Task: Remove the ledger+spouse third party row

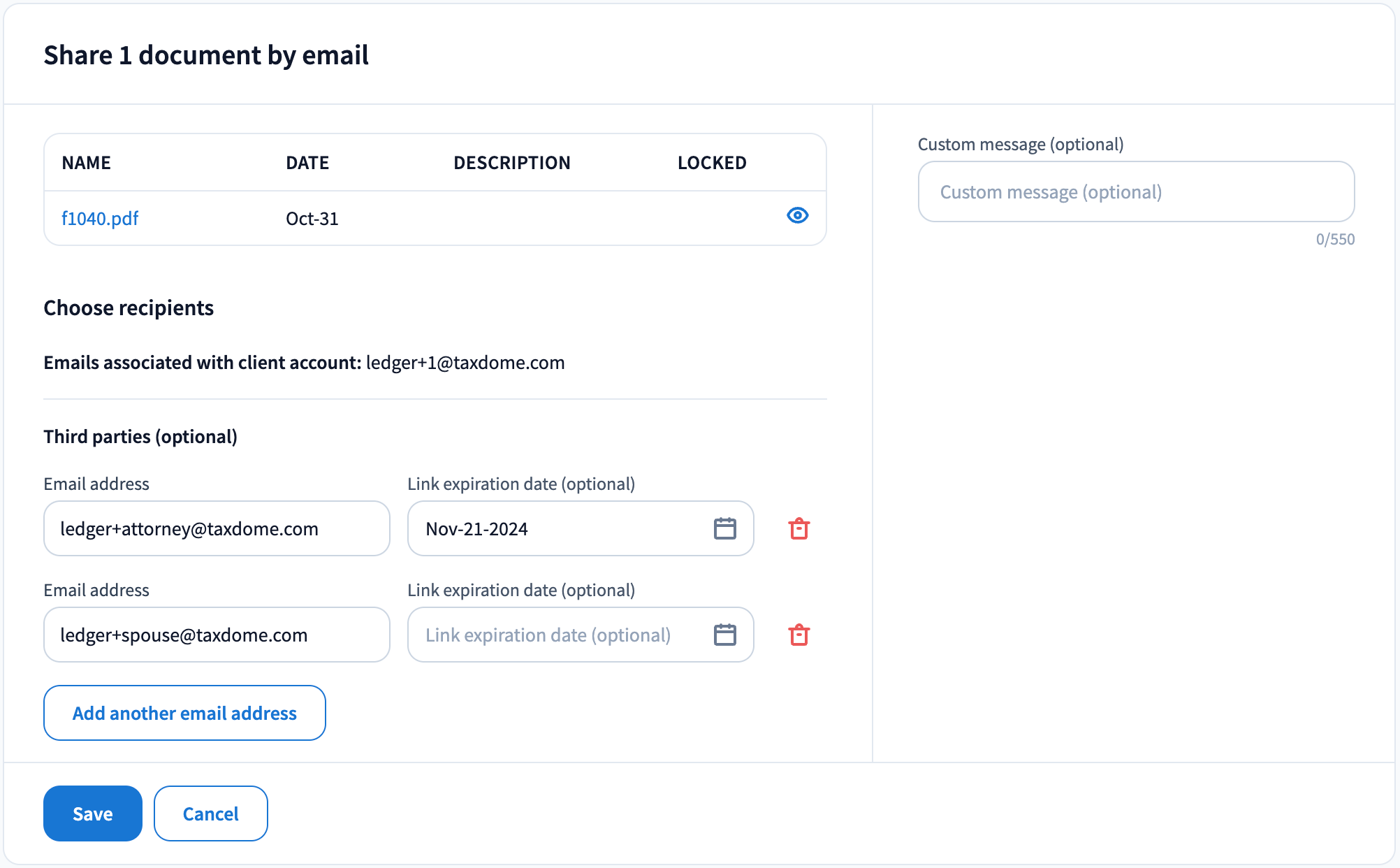Action: tap(799, 635)
